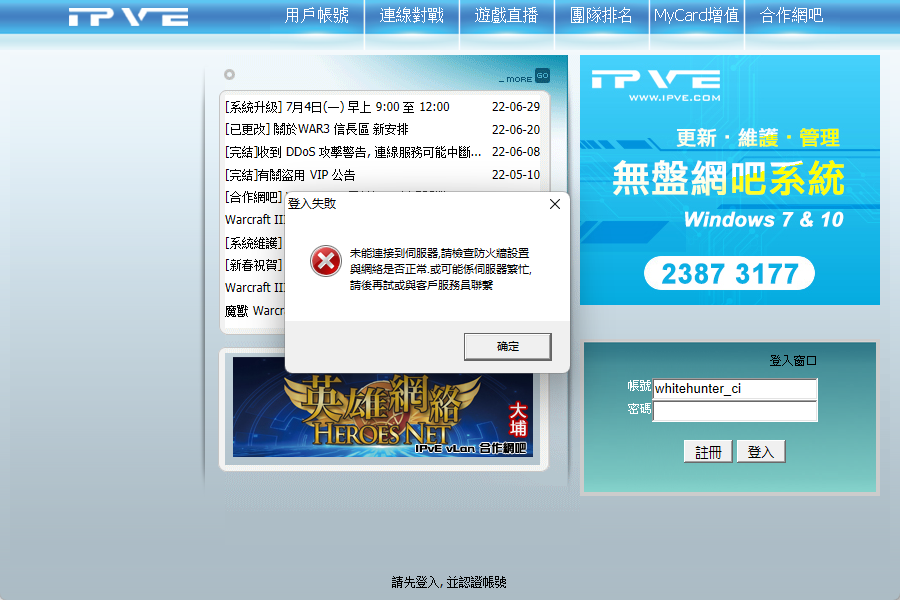Click the round bullet icon above news
This screenshot has width=900, height=600.
pos(229,75)
